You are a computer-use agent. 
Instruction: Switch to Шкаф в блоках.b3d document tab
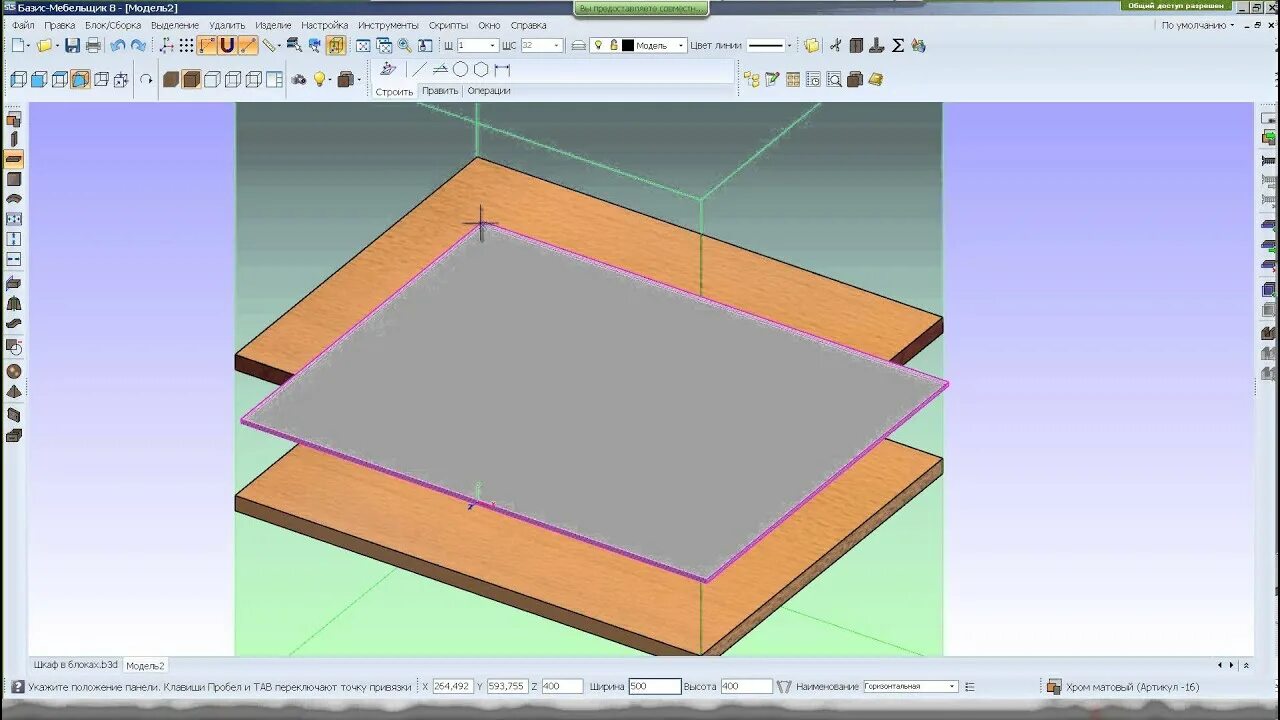point(76,665)
